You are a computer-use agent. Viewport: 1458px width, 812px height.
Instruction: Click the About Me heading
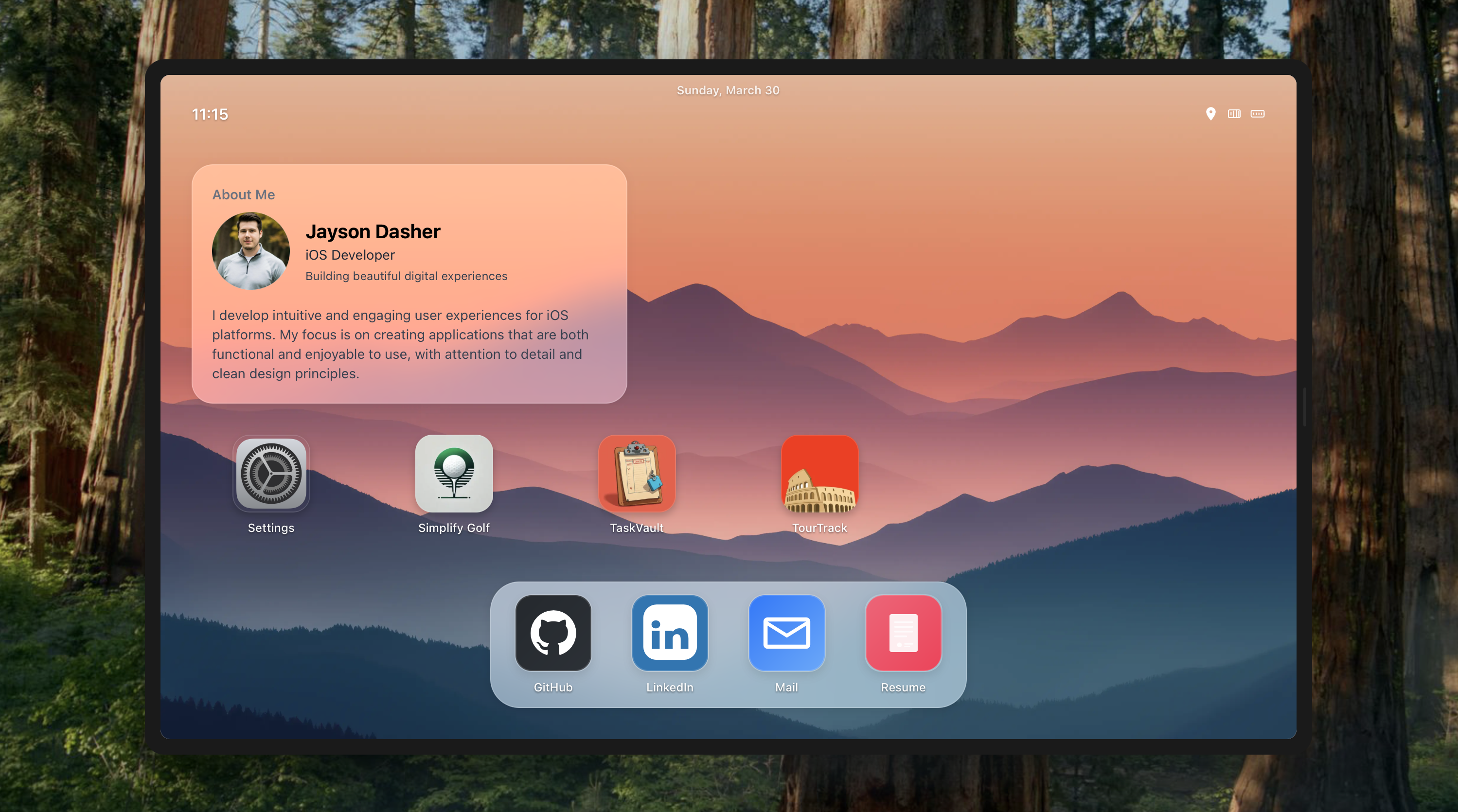tap(243, 194)
